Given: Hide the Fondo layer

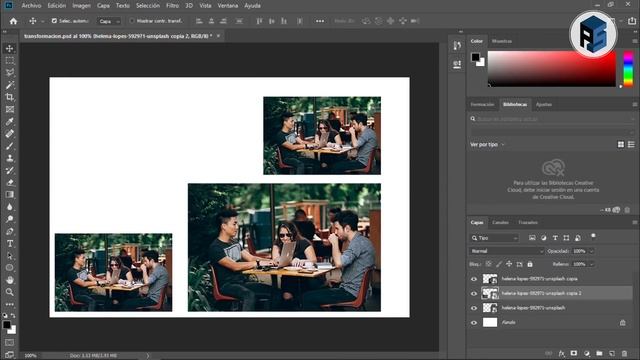Looking at the screenshot, I should point(474,322).
